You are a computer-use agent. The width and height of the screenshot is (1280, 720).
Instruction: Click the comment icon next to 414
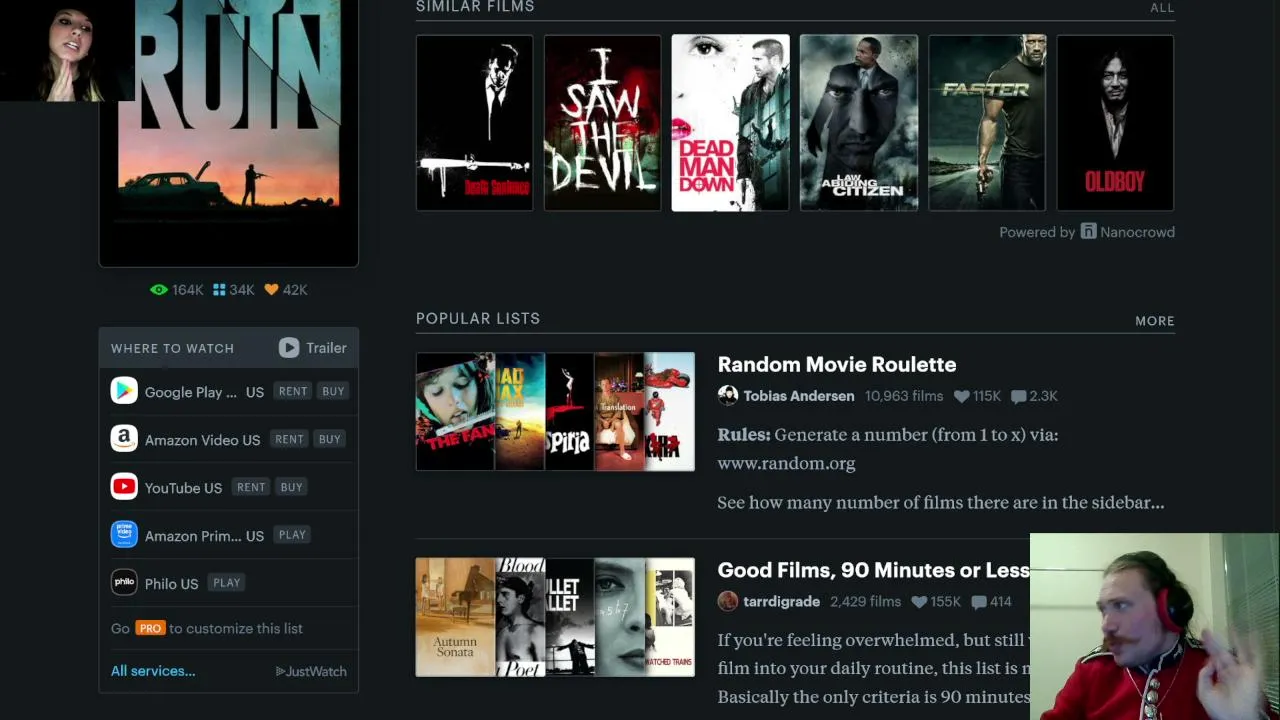tap(978, 602)
